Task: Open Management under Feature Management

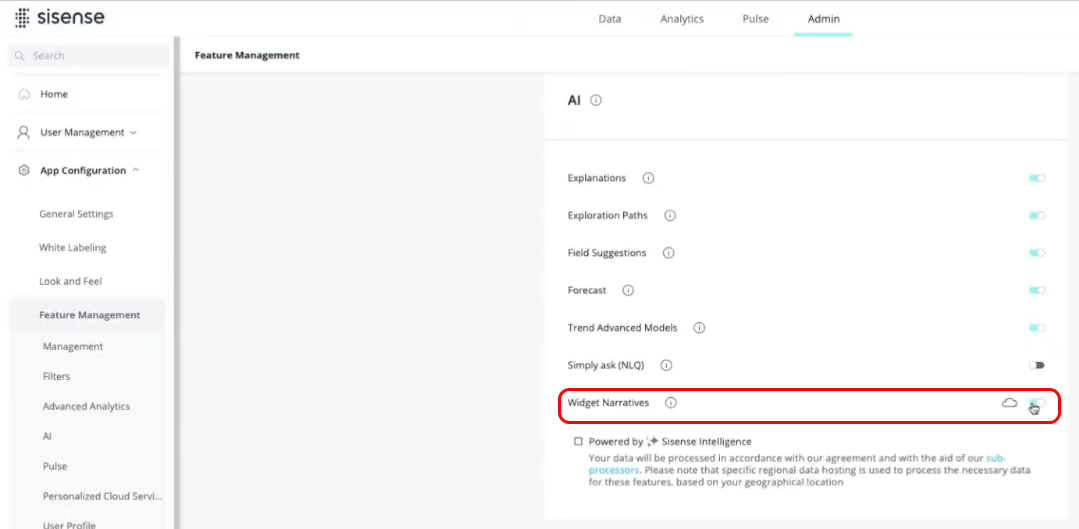Action: [73, 347]
